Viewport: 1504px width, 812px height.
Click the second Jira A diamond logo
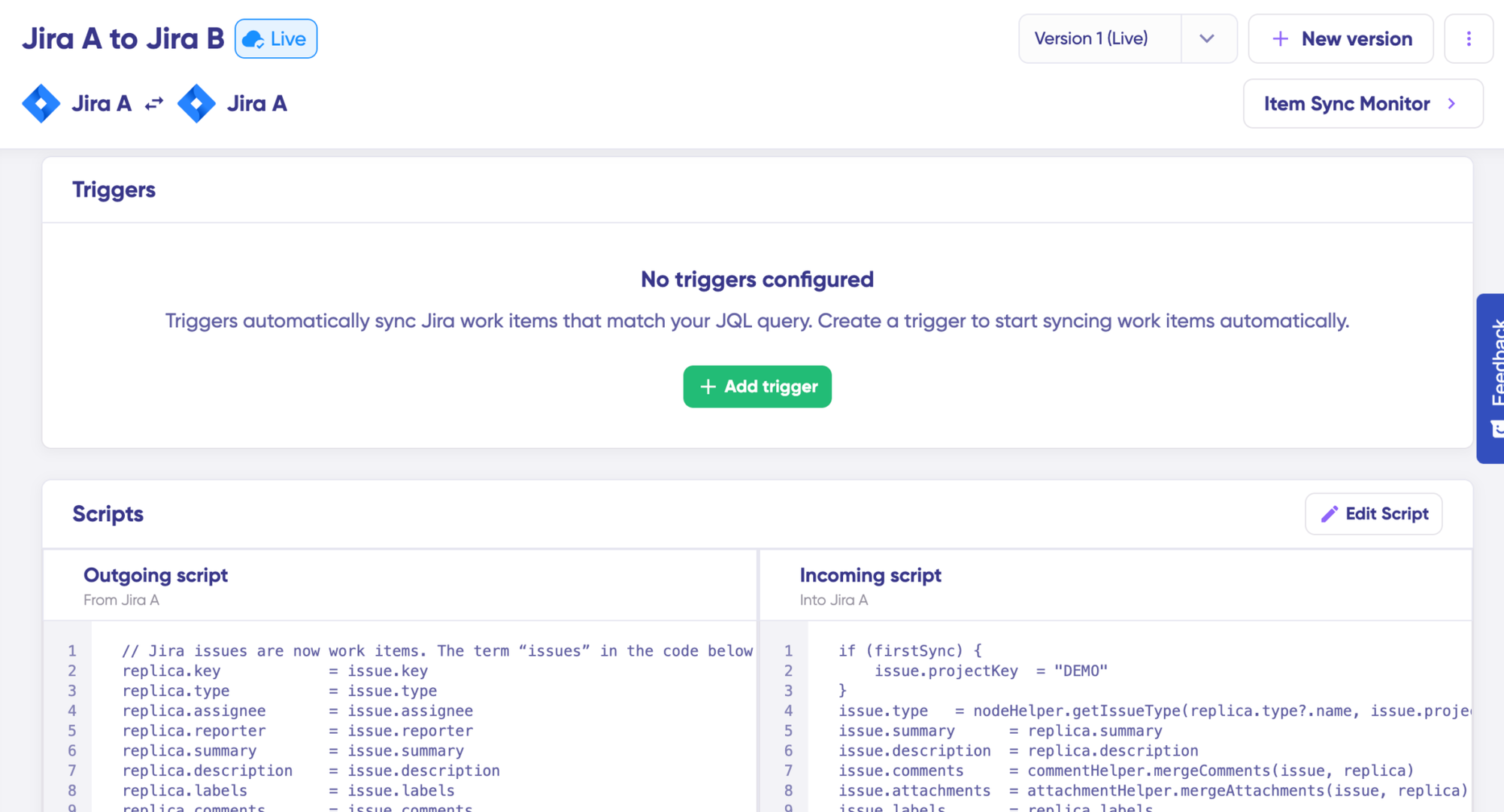point(196,104)
